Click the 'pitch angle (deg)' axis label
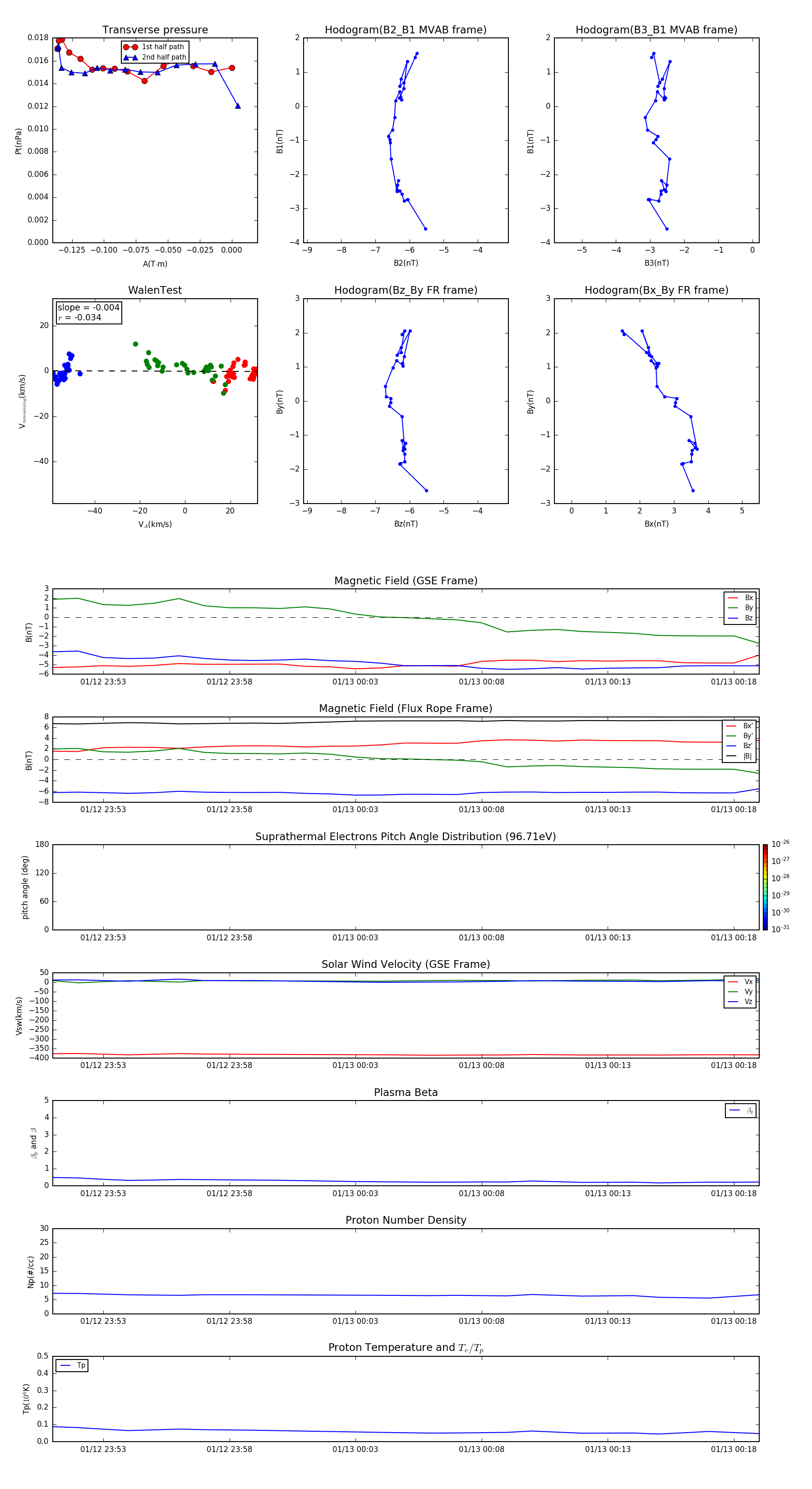 click(25, 887)
